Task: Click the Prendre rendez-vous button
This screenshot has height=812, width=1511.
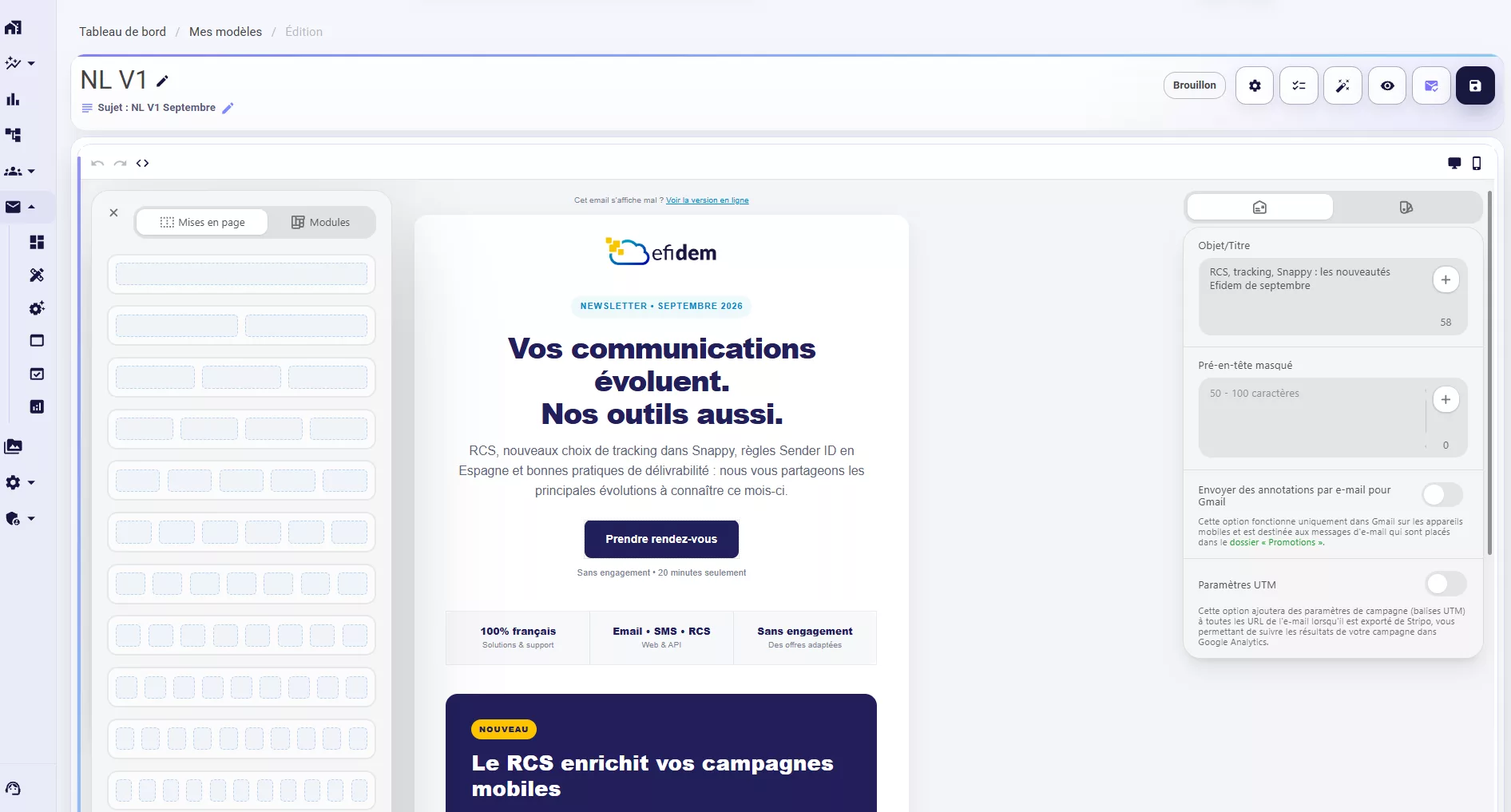Action: [x=661, y=539]
